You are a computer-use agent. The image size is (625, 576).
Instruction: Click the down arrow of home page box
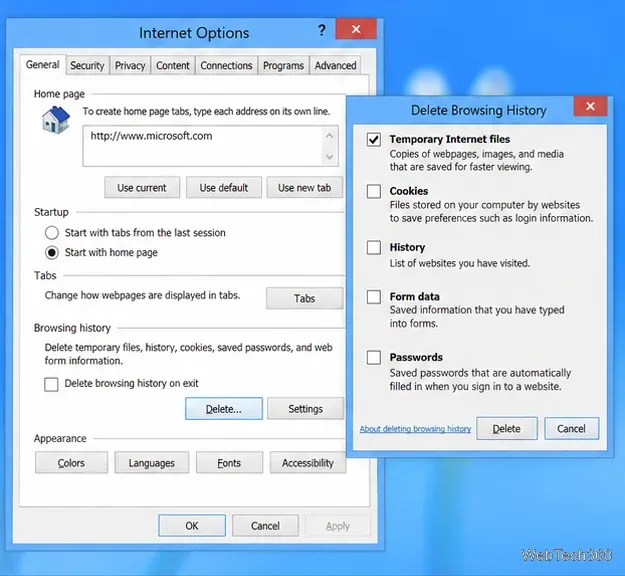coord(329,157)
